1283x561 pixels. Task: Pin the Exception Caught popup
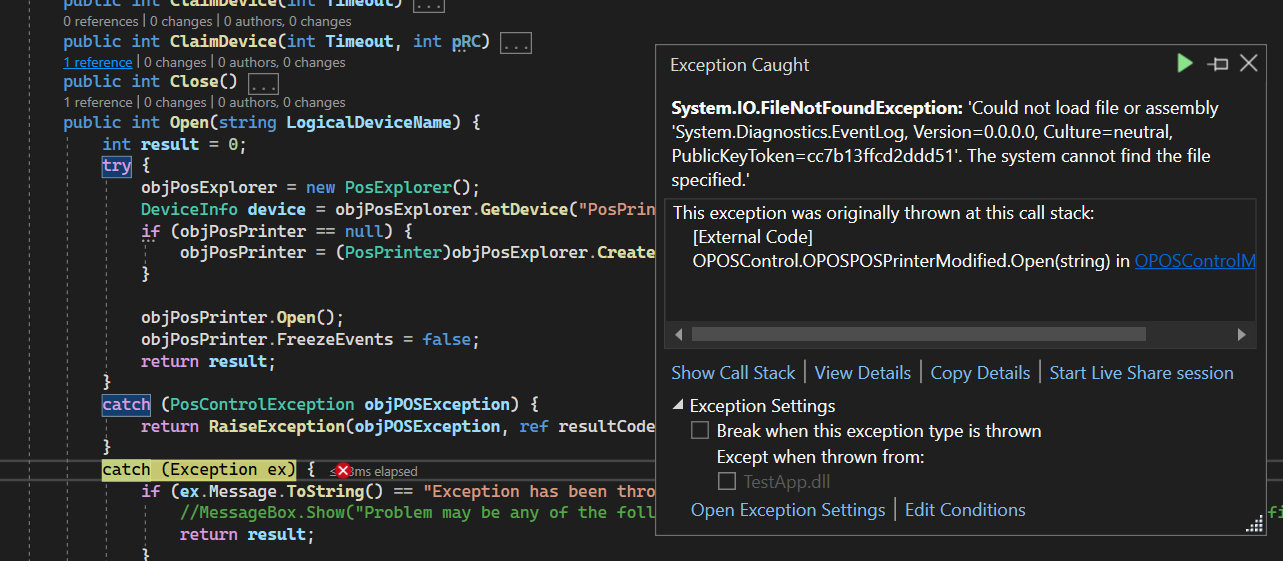point(1217,64)
